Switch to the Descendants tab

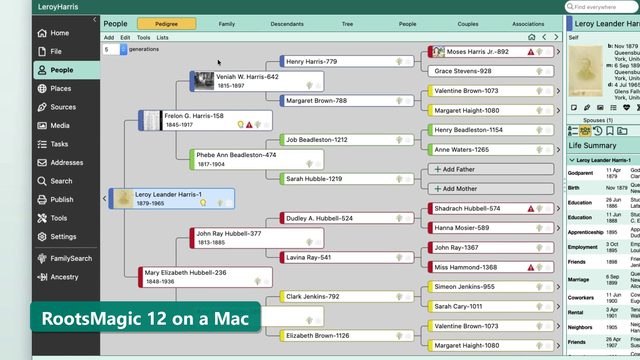(287, 24)
